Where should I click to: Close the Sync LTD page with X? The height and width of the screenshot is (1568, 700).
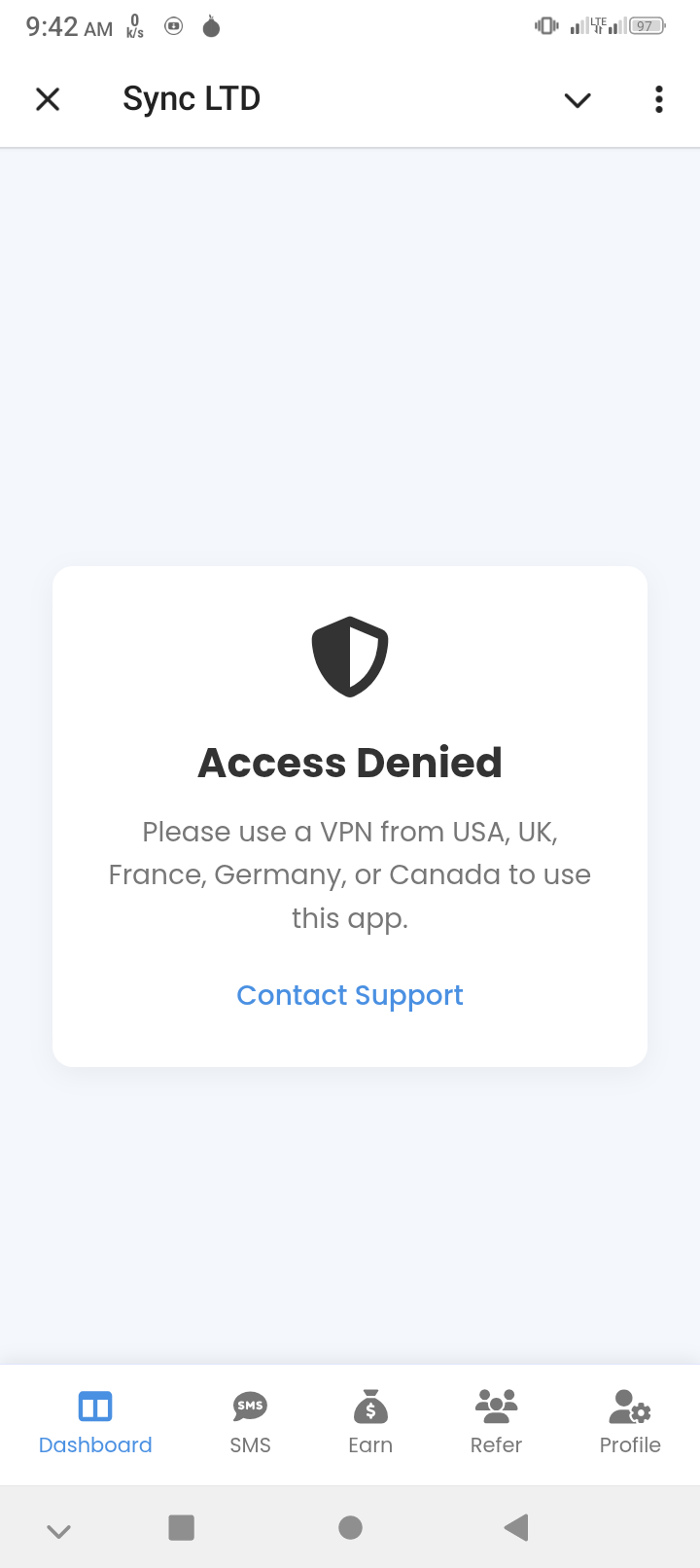pos(48,99)
